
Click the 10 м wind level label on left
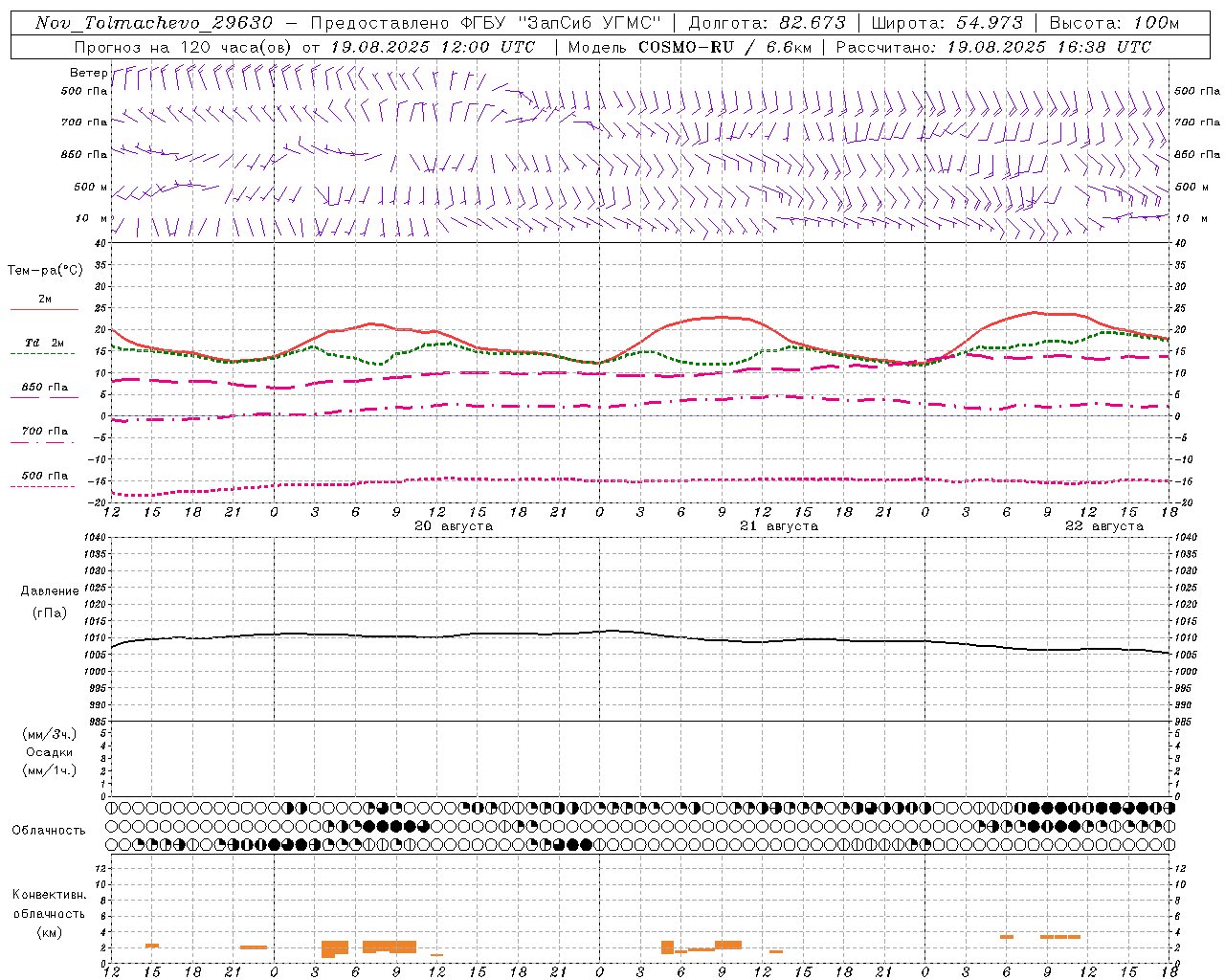point(92,218)
